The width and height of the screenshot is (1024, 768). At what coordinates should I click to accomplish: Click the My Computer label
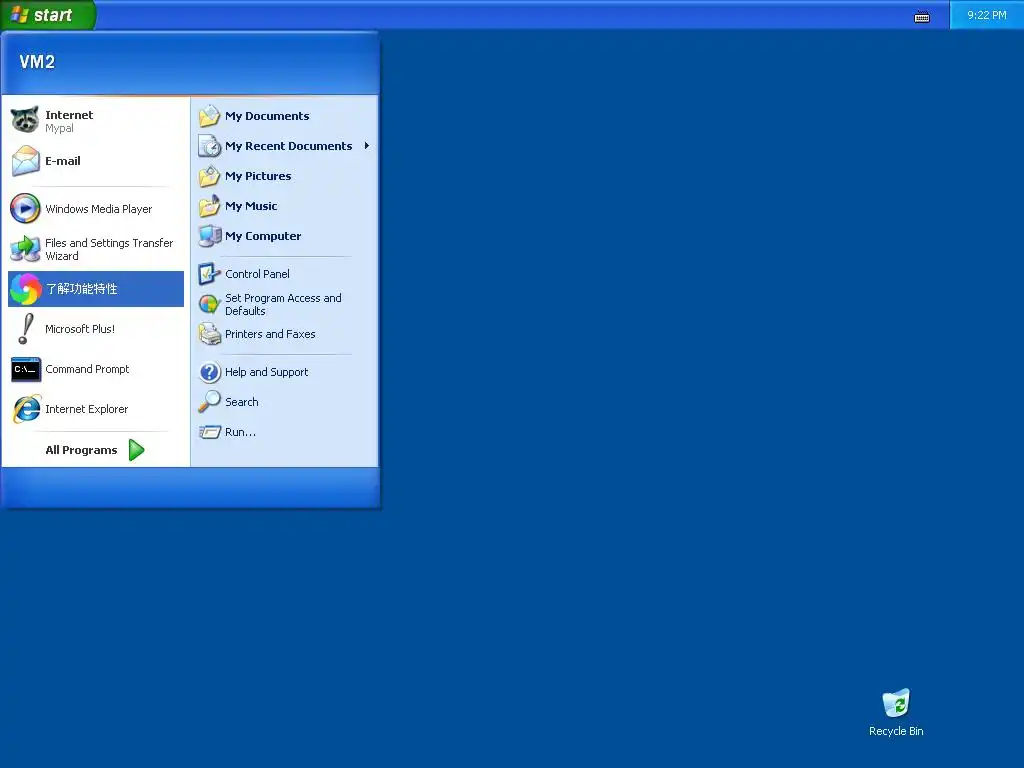tap(263, 236)
